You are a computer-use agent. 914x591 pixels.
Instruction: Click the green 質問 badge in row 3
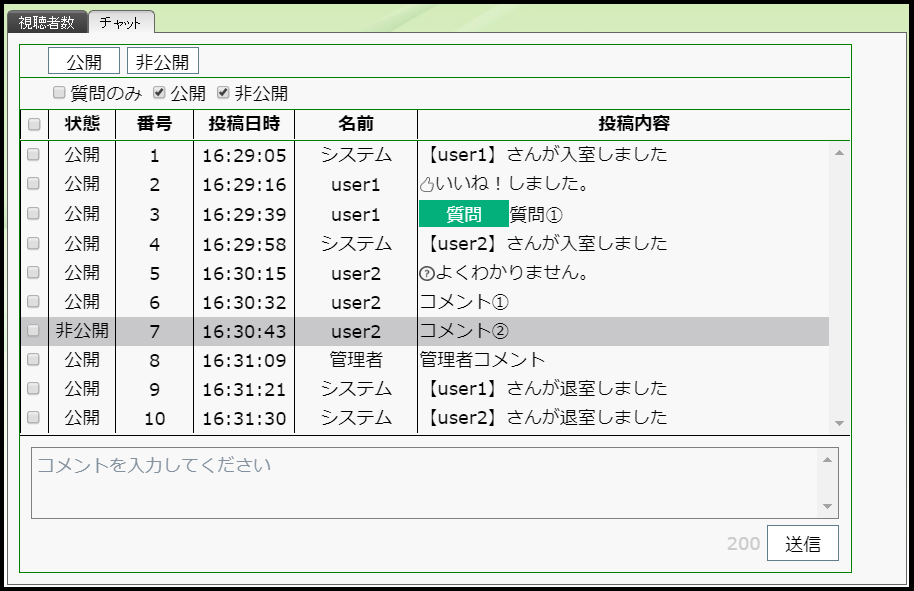463,214
